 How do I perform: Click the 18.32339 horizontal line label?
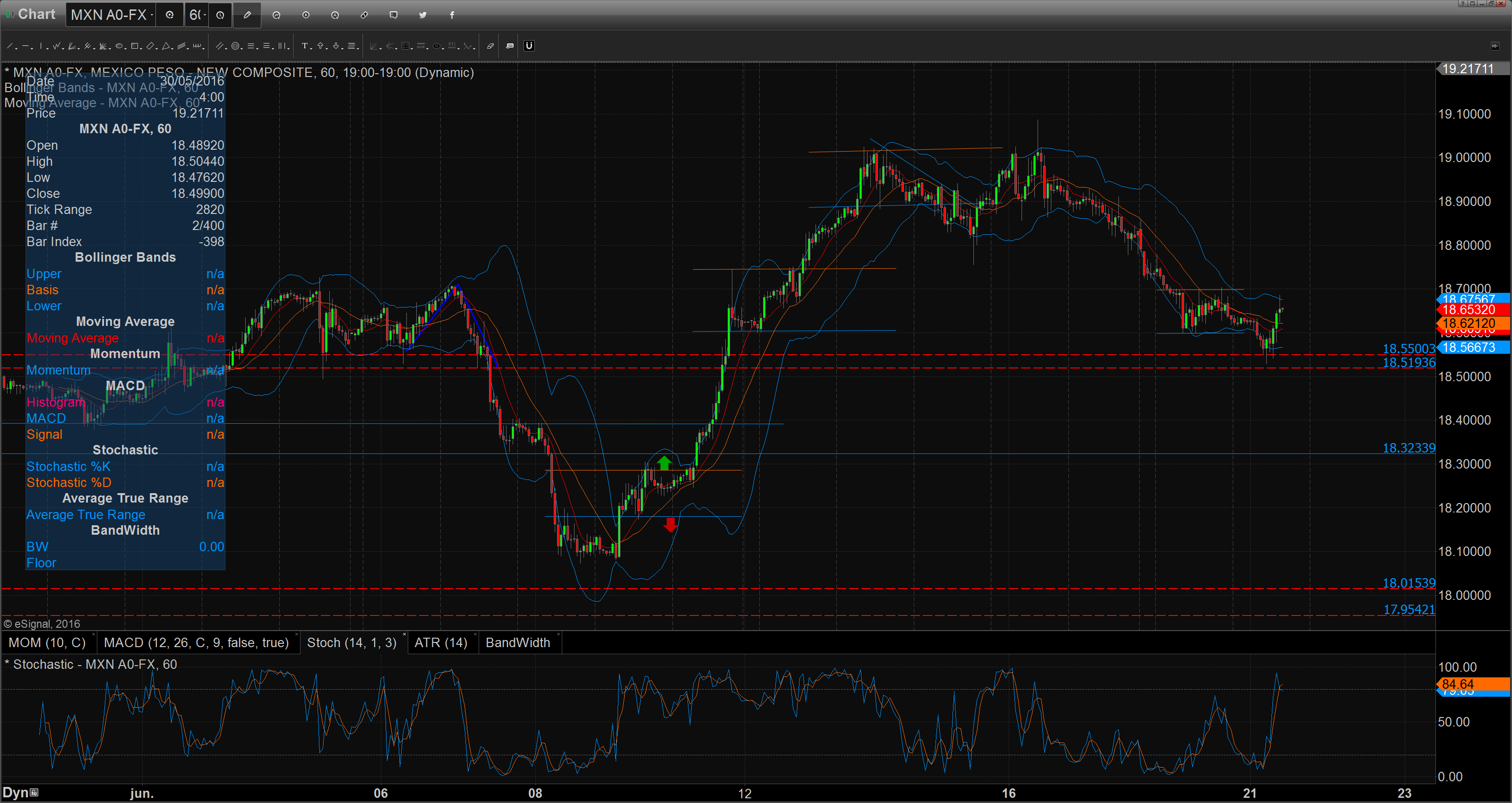pyautogui.click(x=1409, y=448)
